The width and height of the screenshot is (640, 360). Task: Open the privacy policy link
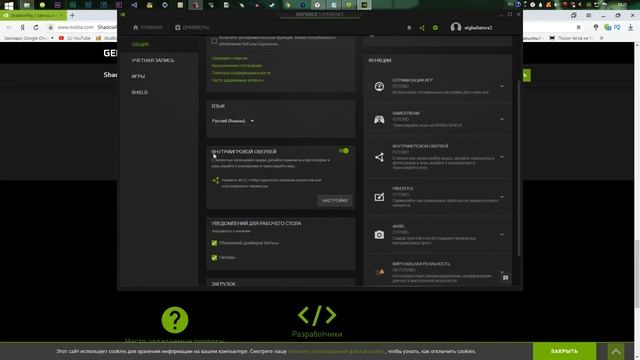(241, 73)
